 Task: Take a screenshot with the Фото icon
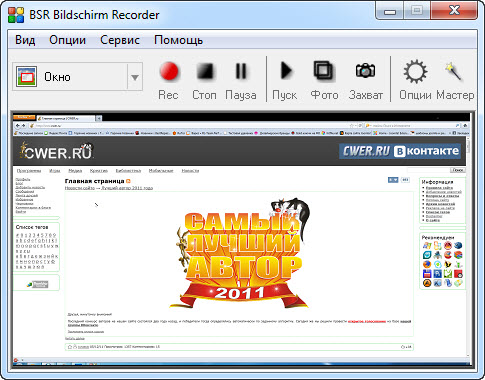click(x=323, y=71)
